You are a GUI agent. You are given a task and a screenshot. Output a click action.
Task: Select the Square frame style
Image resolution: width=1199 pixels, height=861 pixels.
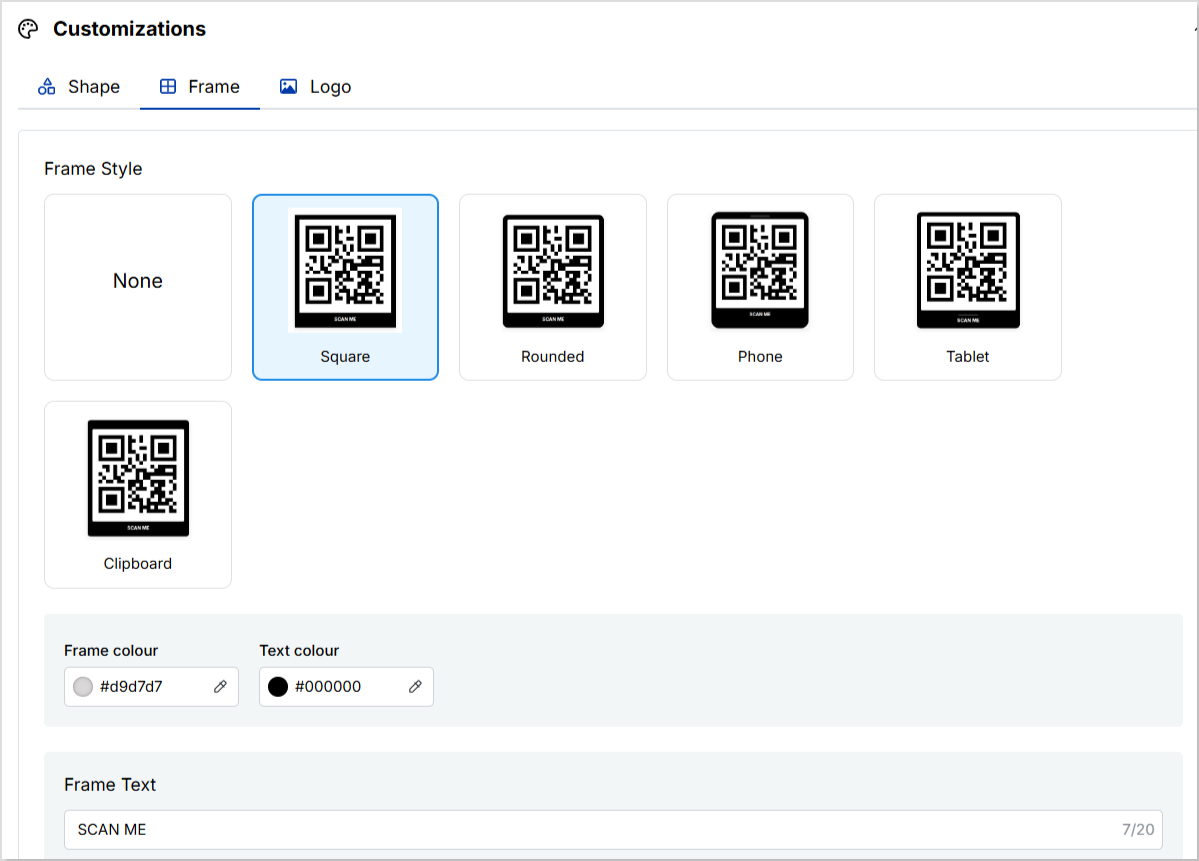pos(346,287)
